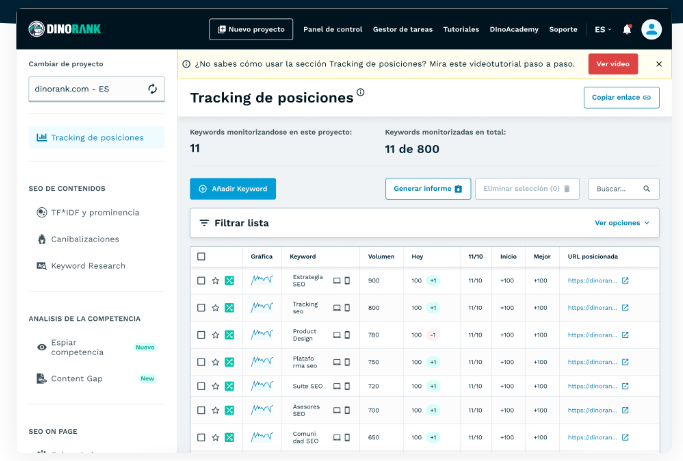Click the DinoRank logo
683x461 pixels.
[64, 29]
